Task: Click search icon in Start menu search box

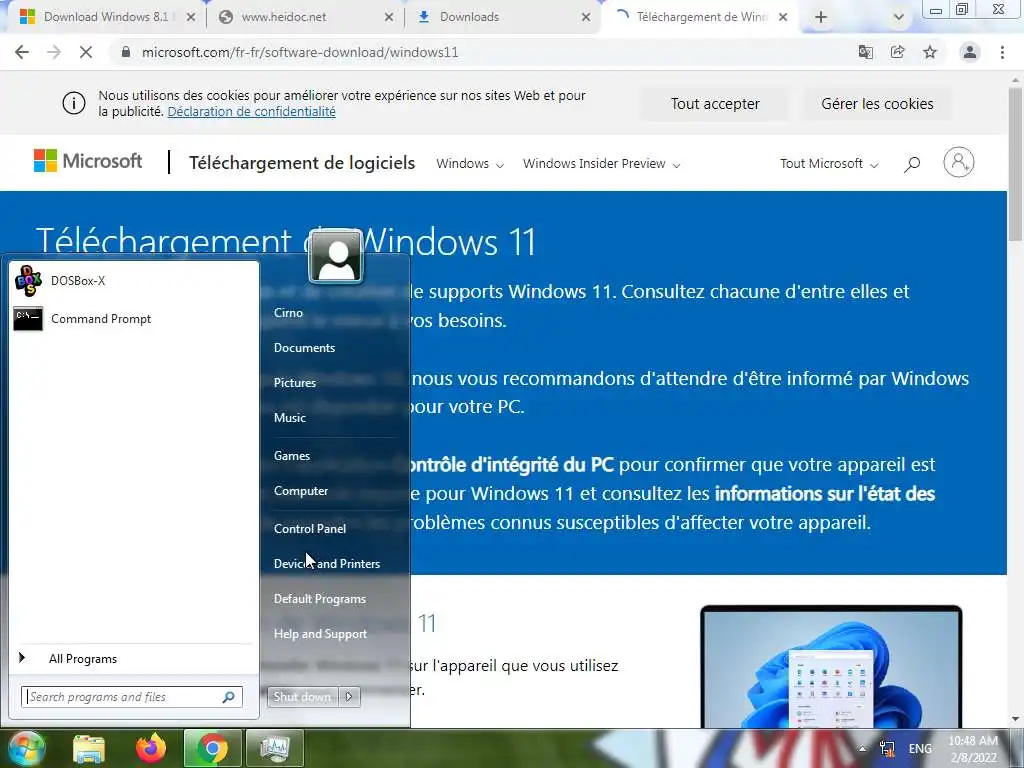Action: pyautogui.click(x=229, y=697)
